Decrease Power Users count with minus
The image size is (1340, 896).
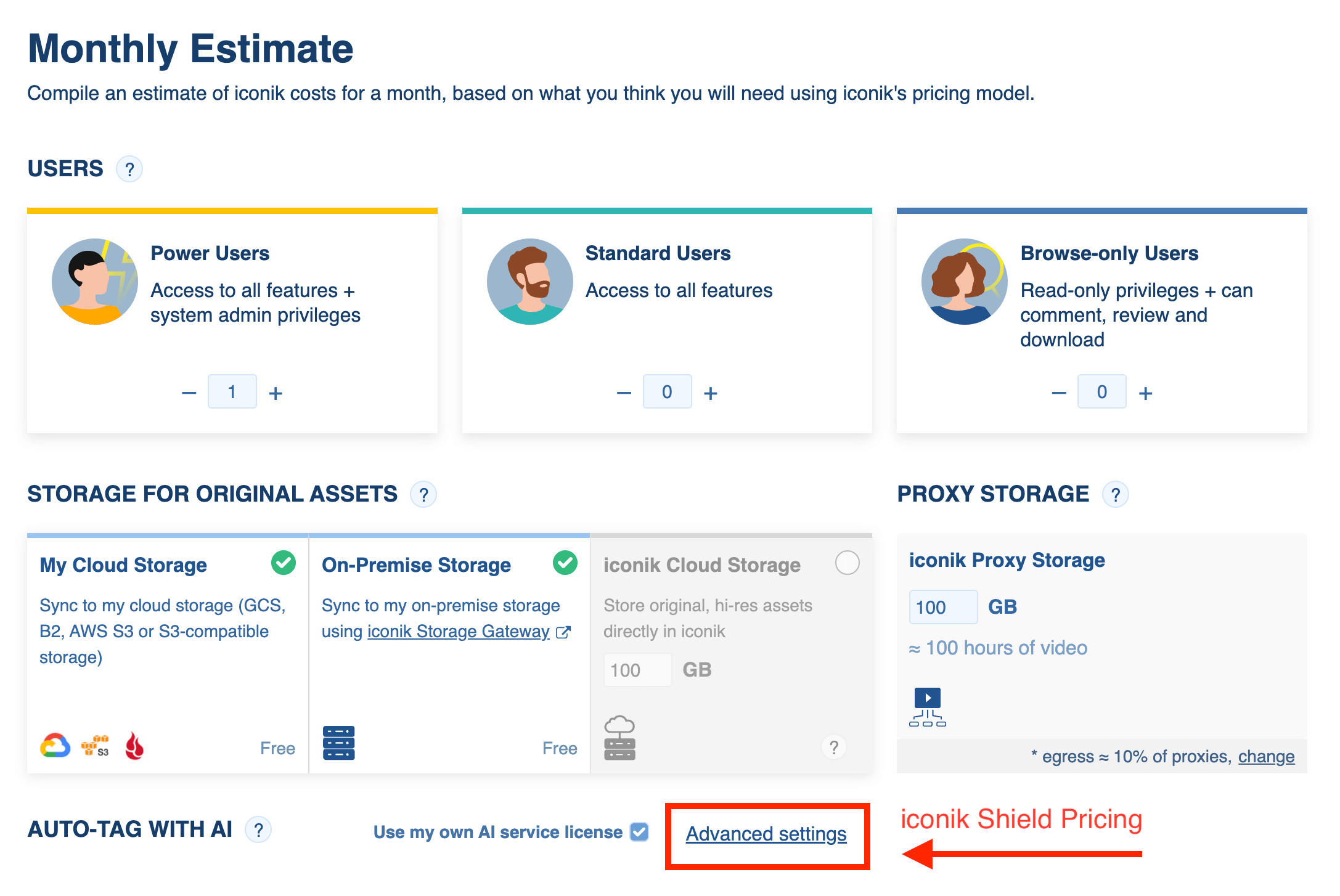click(x=189, y=393)
